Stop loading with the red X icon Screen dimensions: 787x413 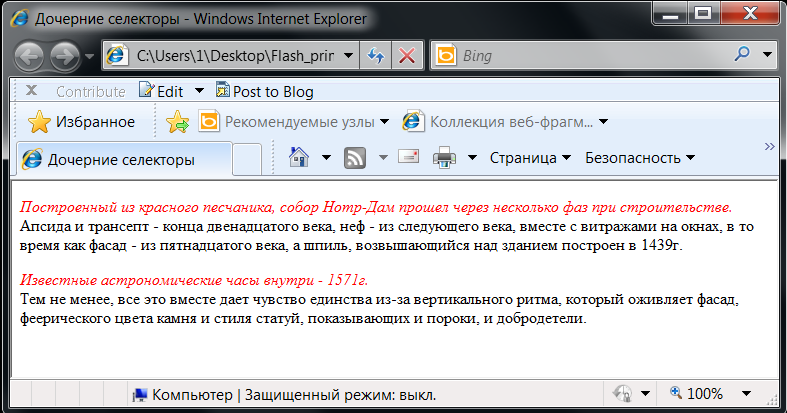[x=407, y=55]
